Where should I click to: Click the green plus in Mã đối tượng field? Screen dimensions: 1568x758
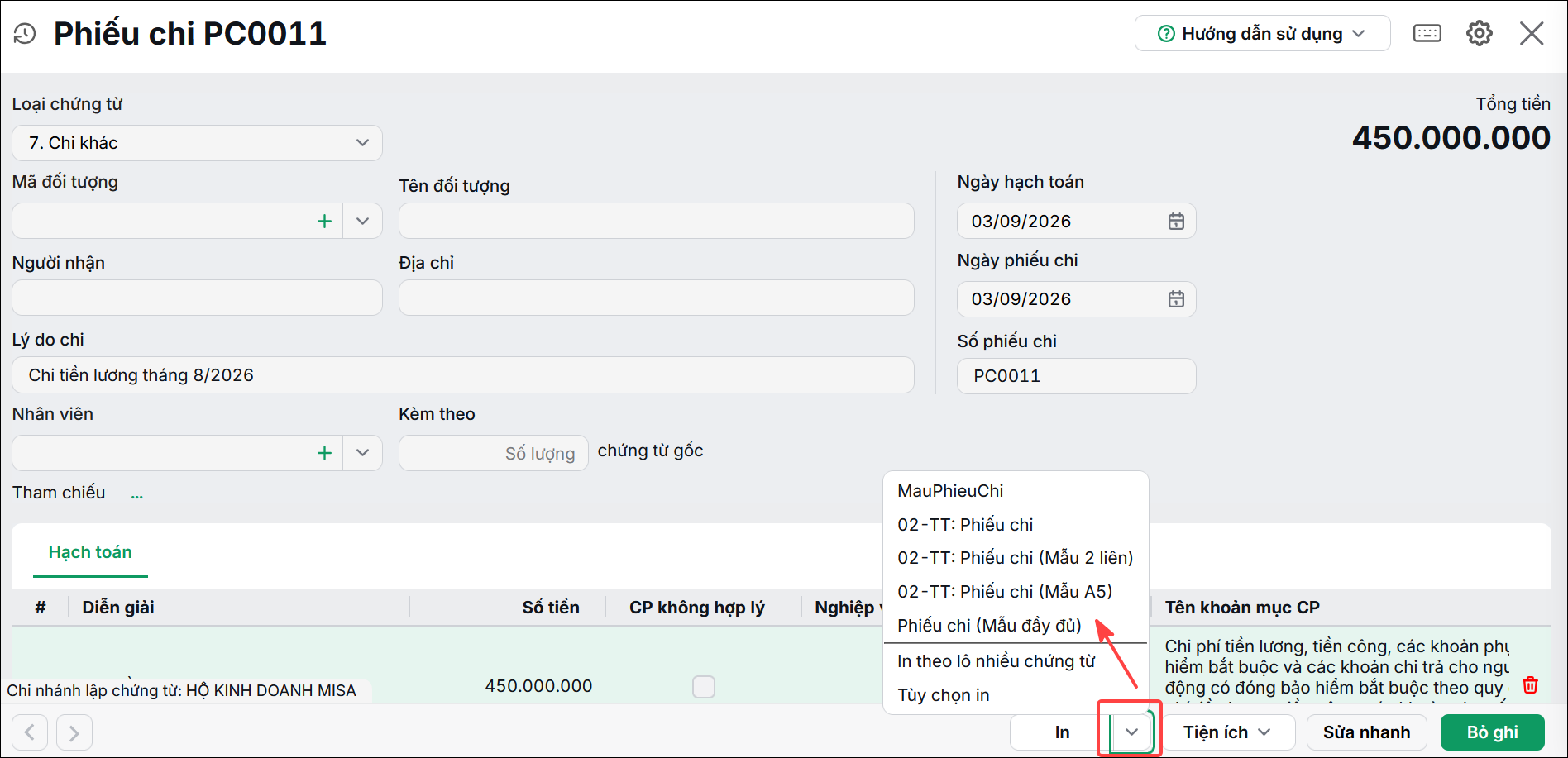pyautogui.click(x=324, y=221)
